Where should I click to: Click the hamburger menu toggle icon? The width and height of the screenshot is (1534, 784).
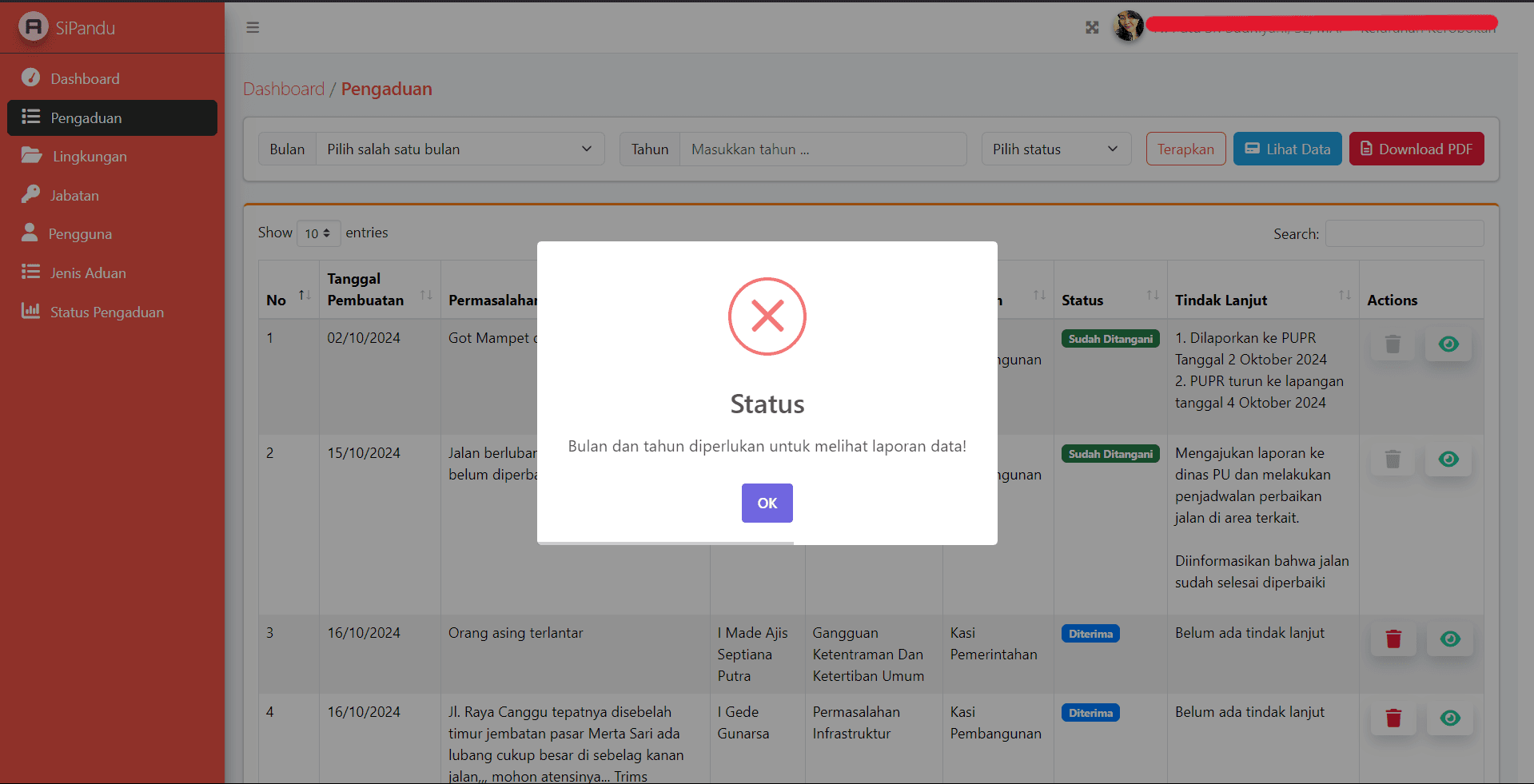[x=253, y=28]
